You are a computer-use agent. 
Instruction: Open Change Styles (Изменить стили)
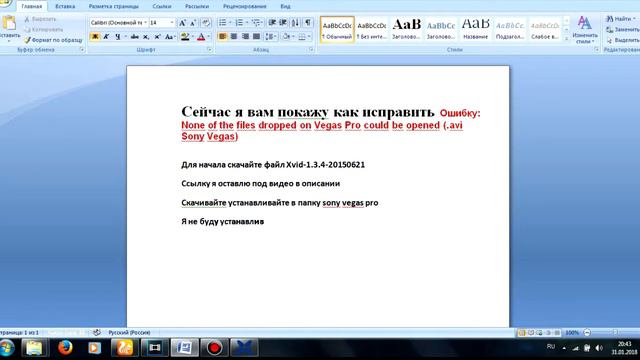pos(584,29)
